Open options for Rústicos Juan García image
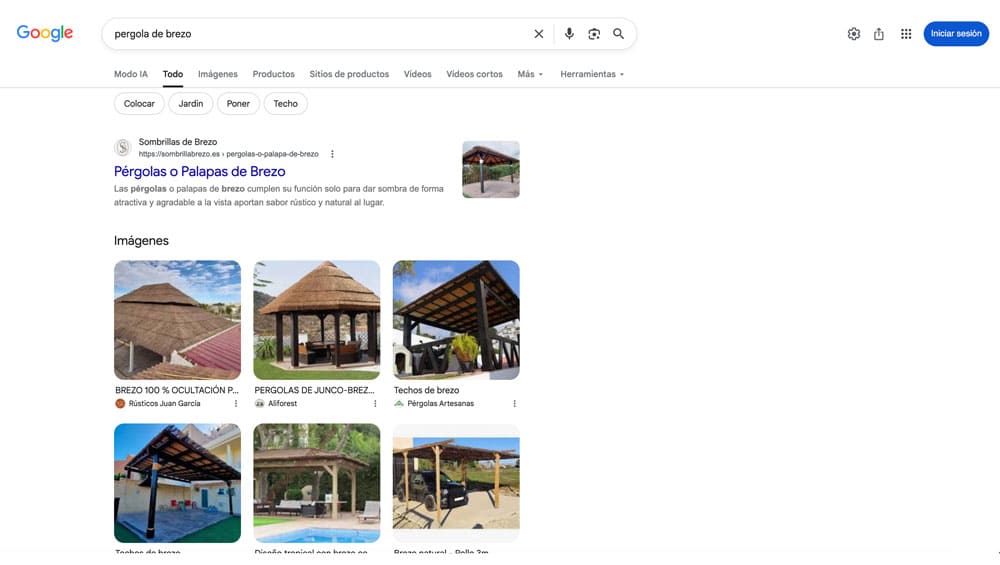The image size is (1000, 565). point(236,404)
